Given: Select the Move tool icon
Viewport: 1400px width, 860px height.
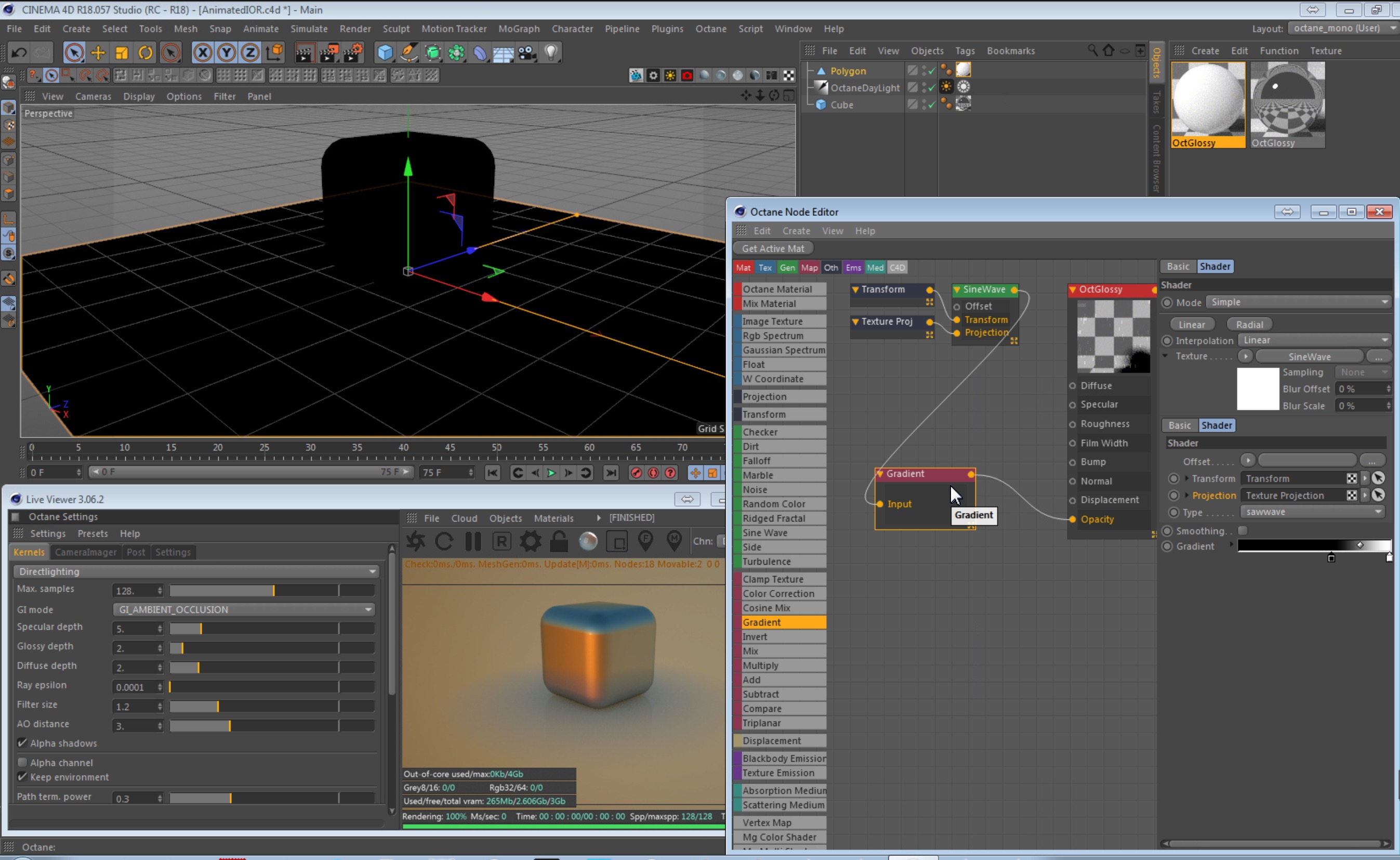Looking at the screenshot, I should 98,53.
